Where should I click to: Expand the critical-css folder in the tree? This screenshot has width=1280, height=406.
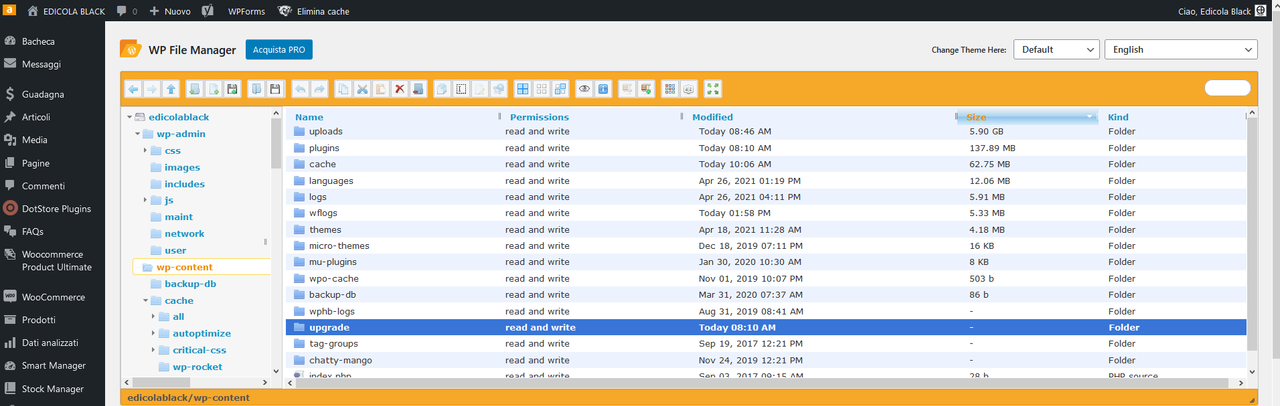[153, 350]
